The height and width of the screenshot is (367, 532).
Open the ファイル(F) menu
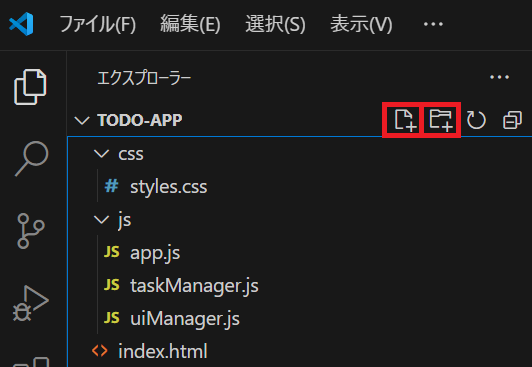(x=98, y=24)
